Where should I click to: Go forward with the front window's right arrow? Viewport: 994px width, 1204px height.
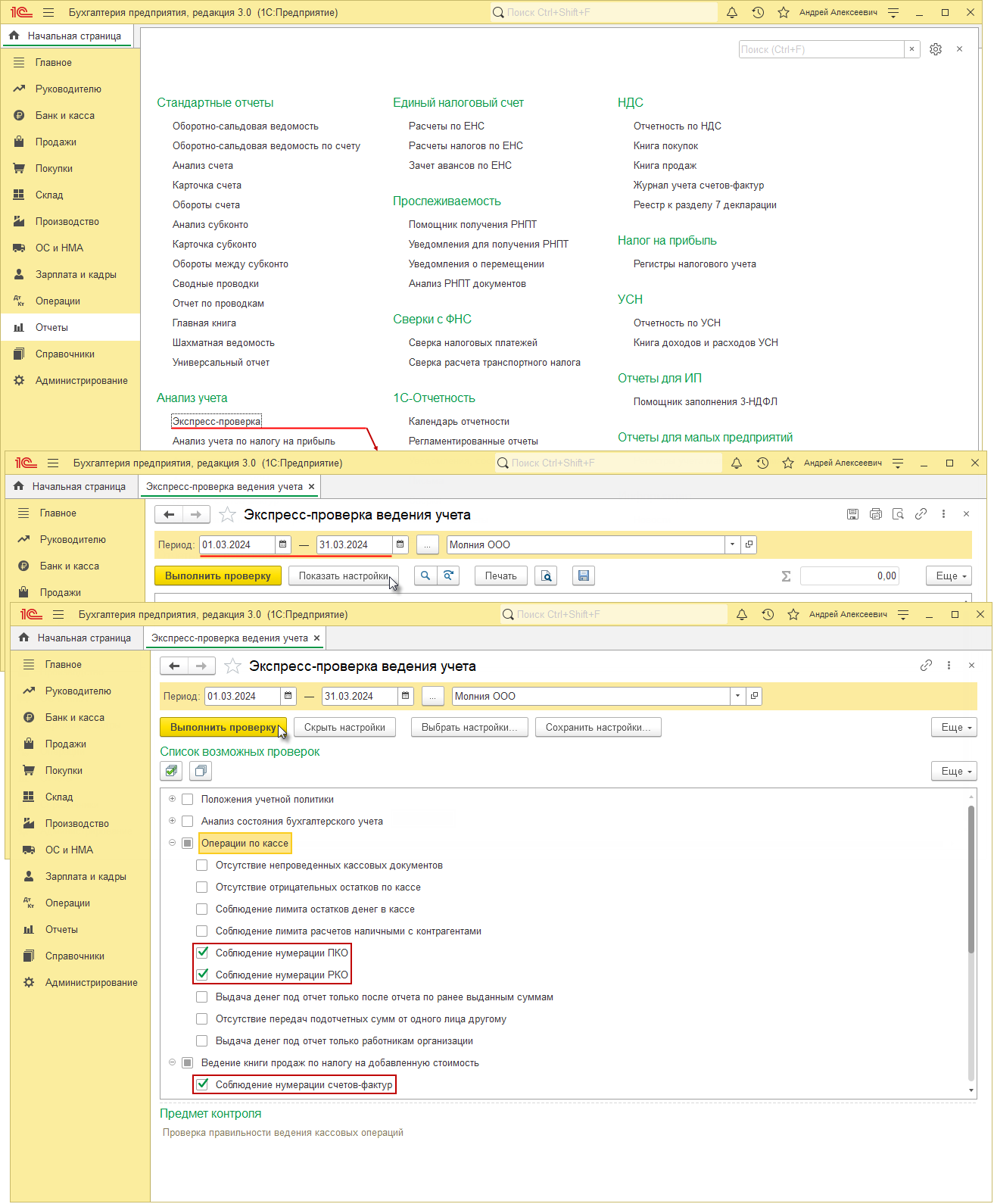coord(201,666)
